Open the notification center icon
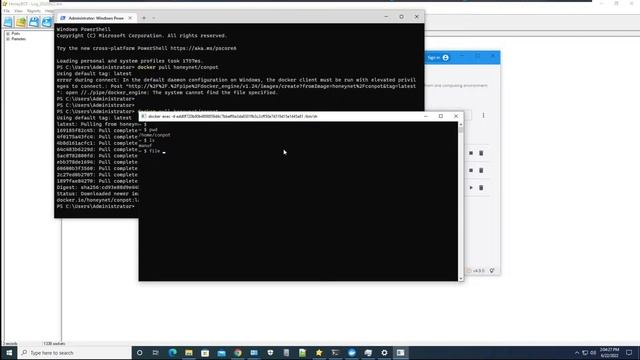The width and height of the screenshot is (640, 360). tap(629, 353)
